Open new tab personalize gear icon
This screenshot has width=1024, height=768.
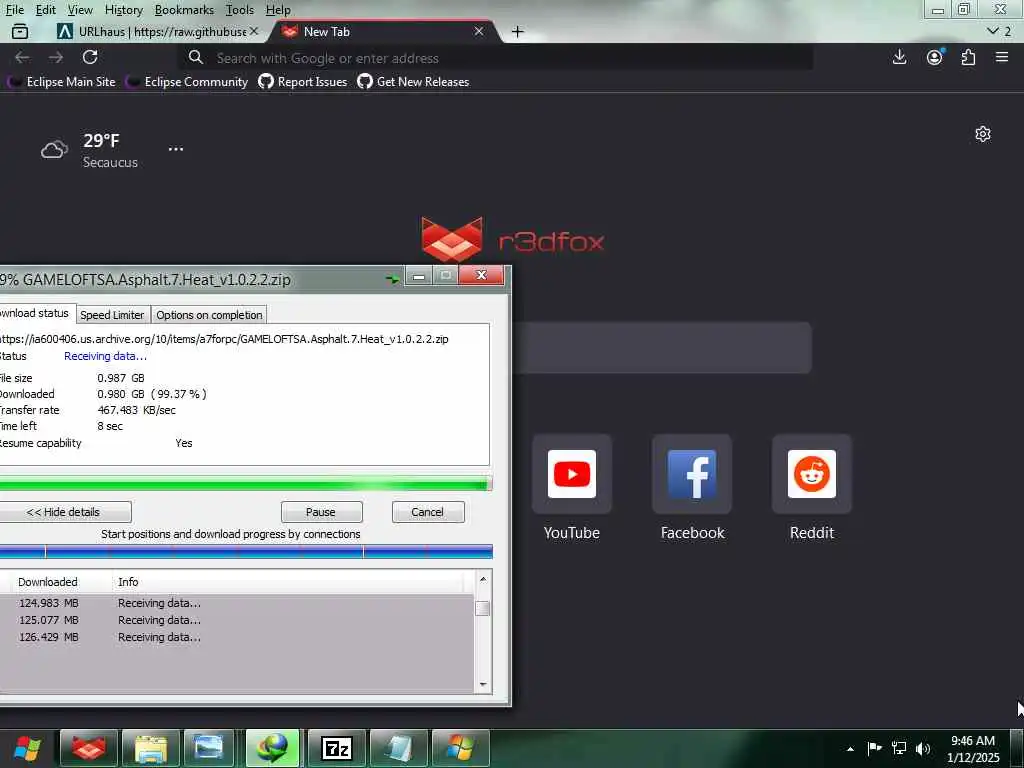[983, 134]
